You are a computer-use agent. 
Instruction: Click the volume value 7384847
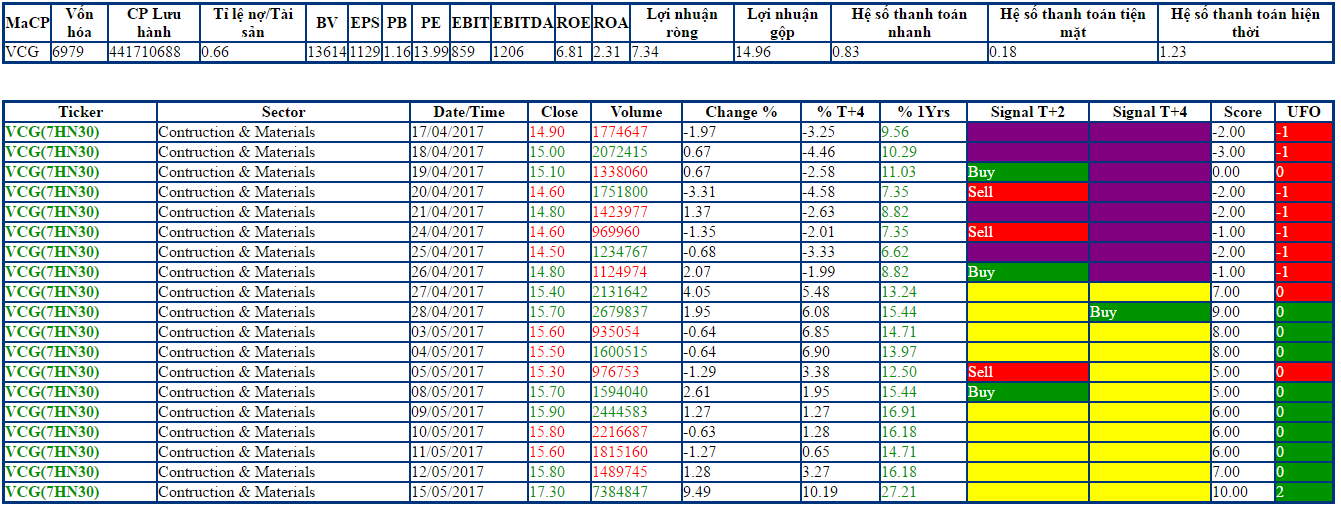click(620, 492)
